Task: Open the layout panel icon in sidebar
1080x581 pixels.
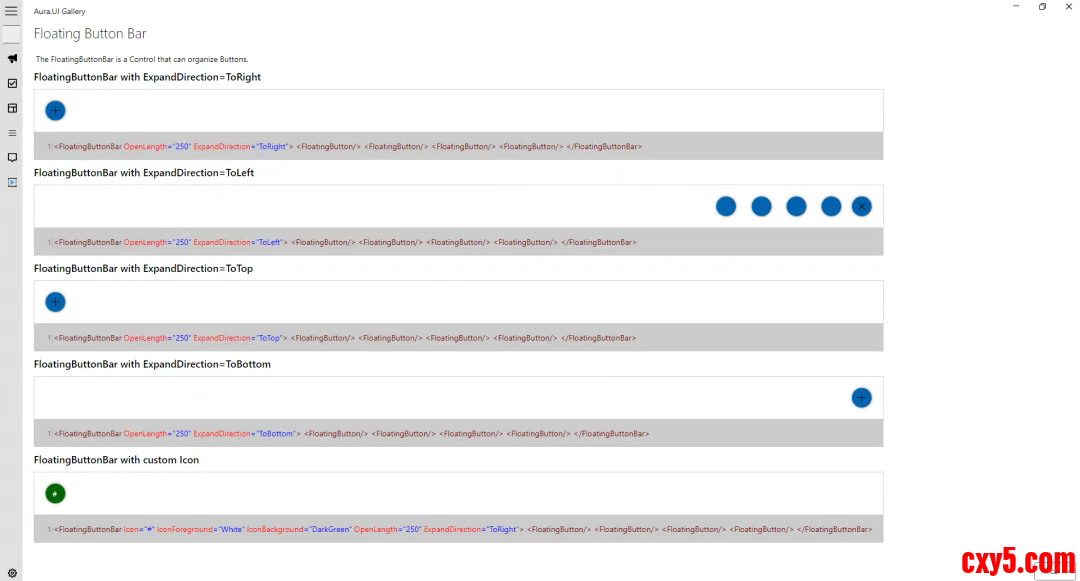Action: [12, 108]
